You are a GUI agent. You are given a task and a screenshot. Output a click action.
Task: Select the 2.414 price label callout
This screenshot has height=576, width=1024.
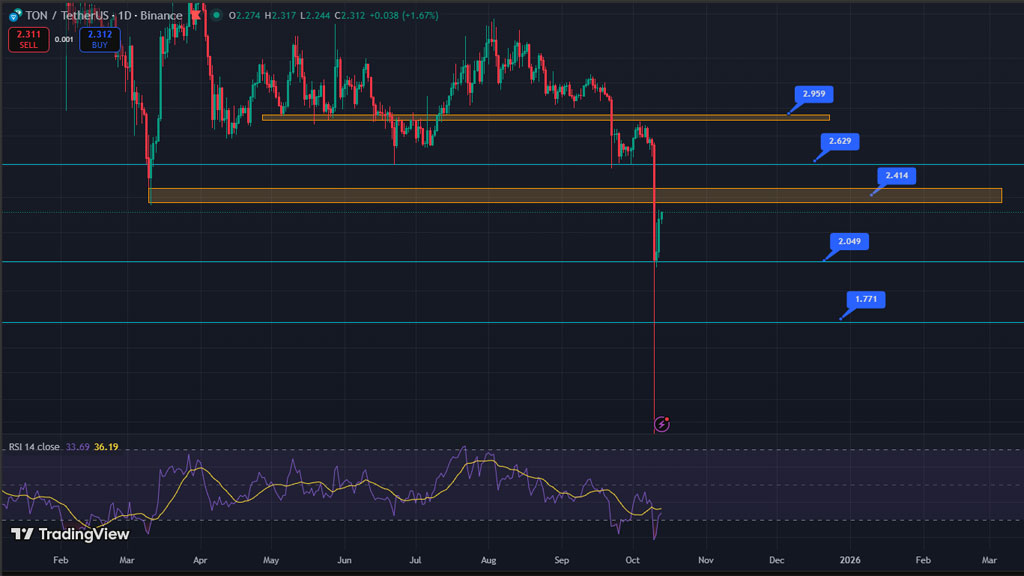point(895,176)
